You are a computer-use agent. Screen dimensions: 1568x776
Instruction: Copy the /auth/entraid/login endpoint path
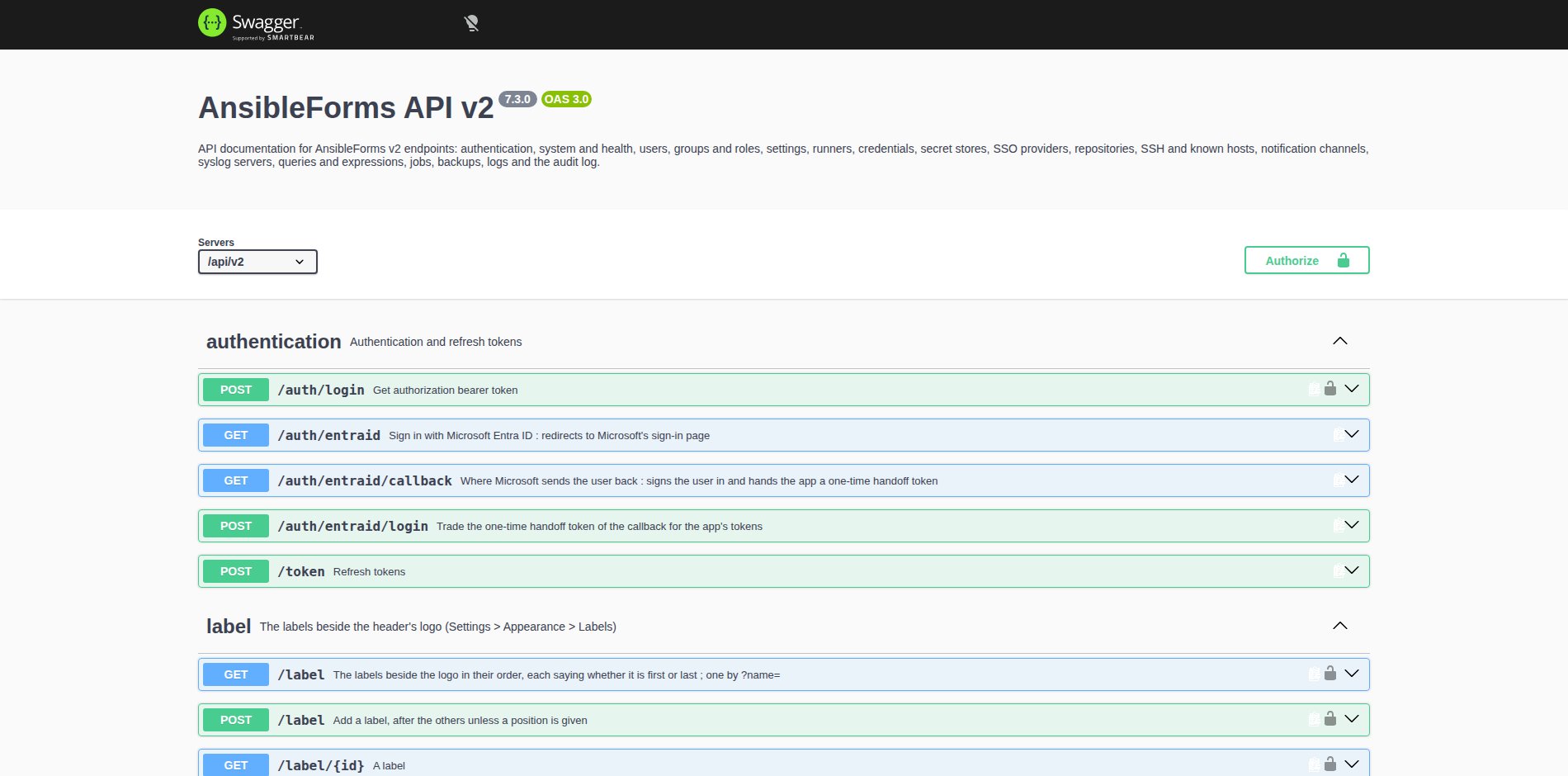[x=1338, y=525]
